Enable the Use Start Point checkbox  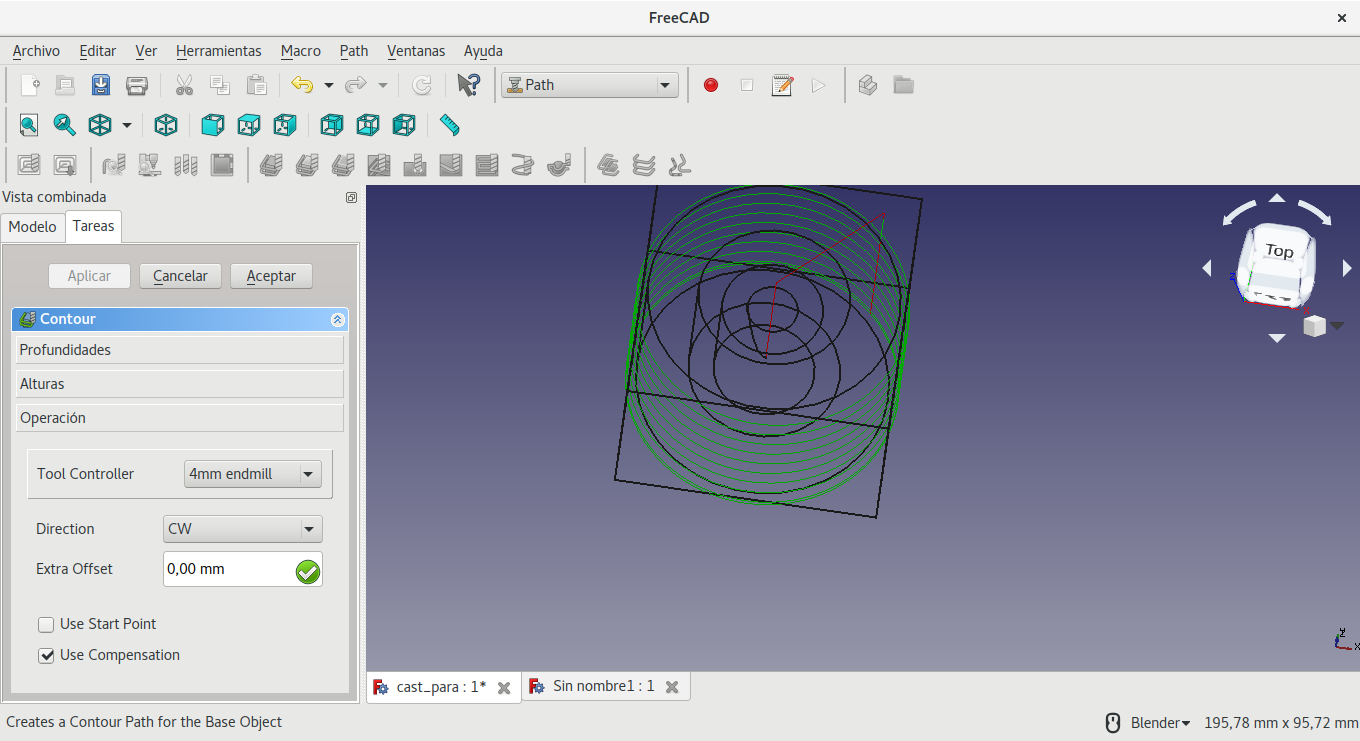pos(46,625)
